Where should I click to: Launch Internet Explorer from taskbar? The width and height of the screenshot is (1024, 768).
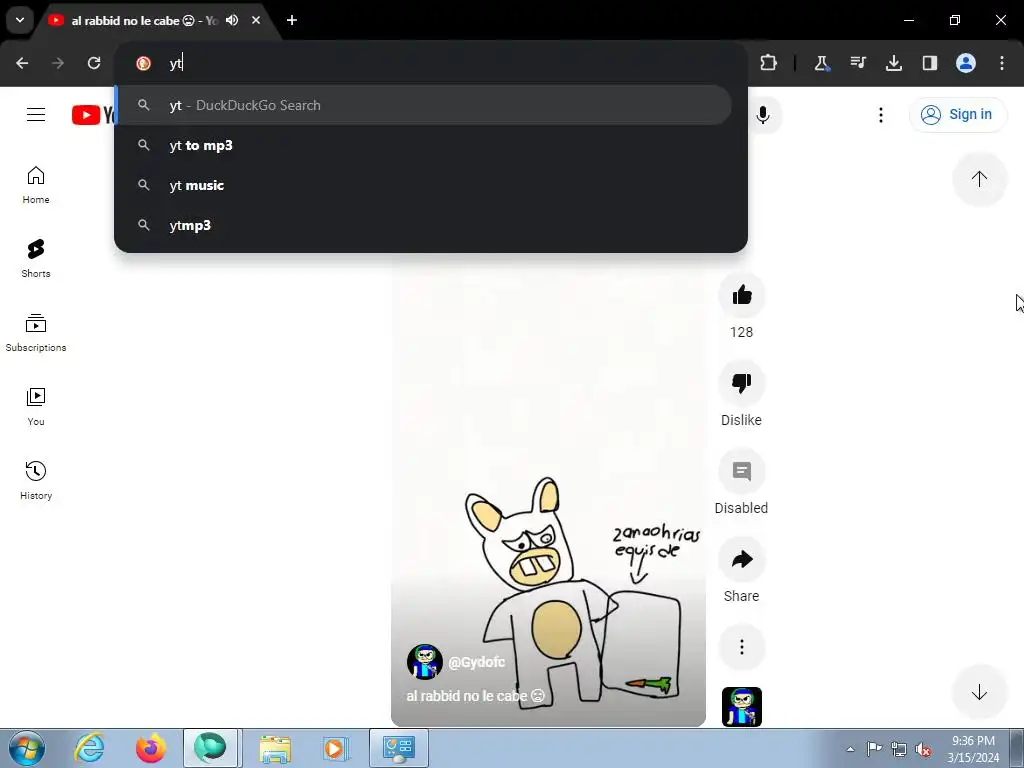89,748
